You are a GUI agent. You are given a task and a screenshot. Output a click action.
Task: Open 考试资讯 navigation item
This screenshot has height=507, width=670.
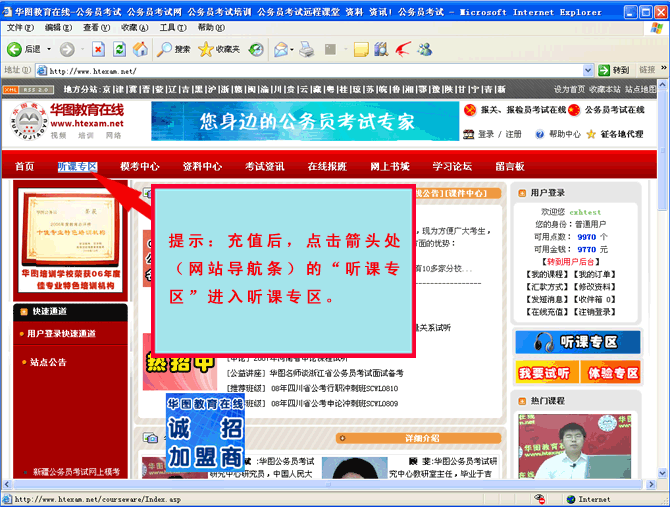tap(264, 167)
